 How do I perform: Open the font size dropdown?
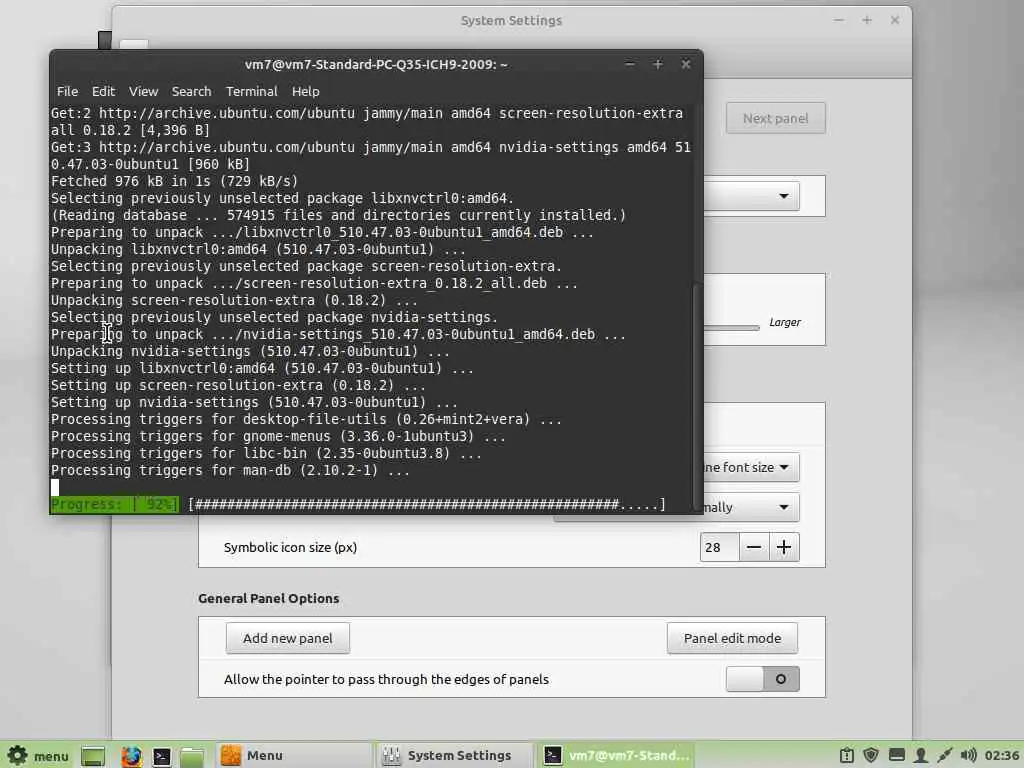pos(751,468)
